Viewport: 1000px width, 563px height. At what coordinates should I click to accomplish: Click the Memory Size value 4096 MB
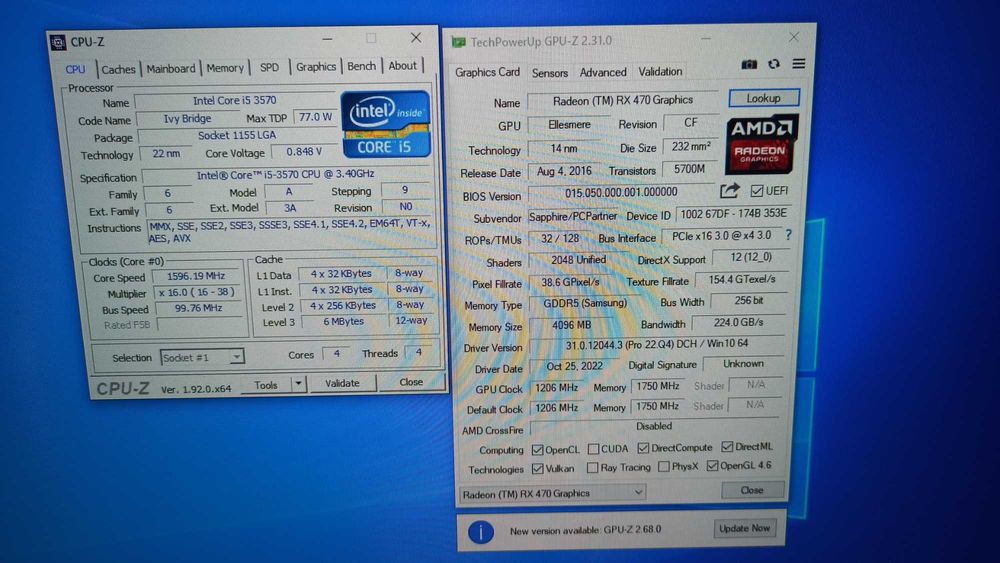[571, 325]
